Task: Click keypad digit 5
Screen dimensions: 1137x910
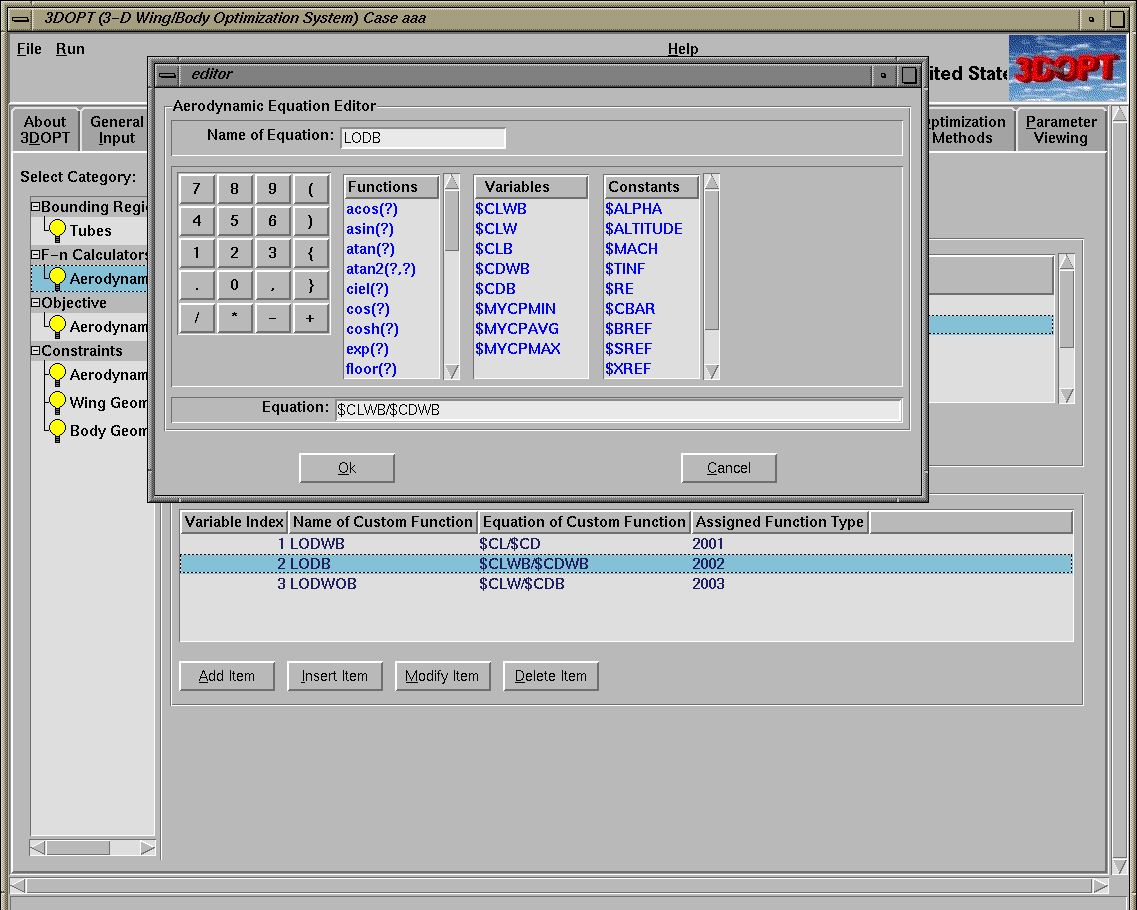Action: [234, 220]
